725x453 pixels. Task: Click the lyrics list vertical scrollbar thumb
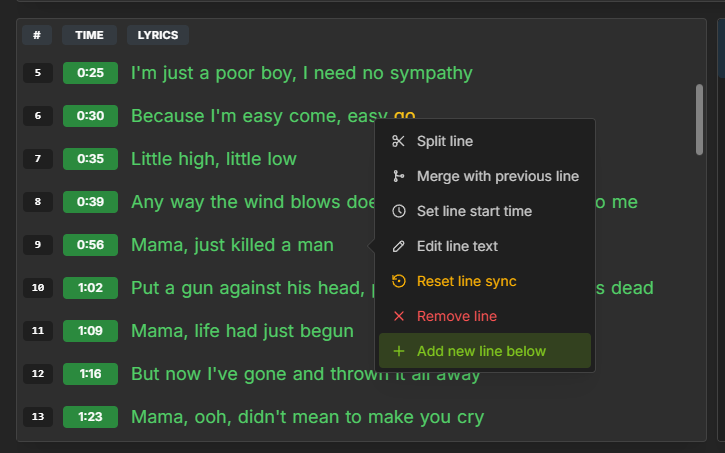click(x=699, y=119)
